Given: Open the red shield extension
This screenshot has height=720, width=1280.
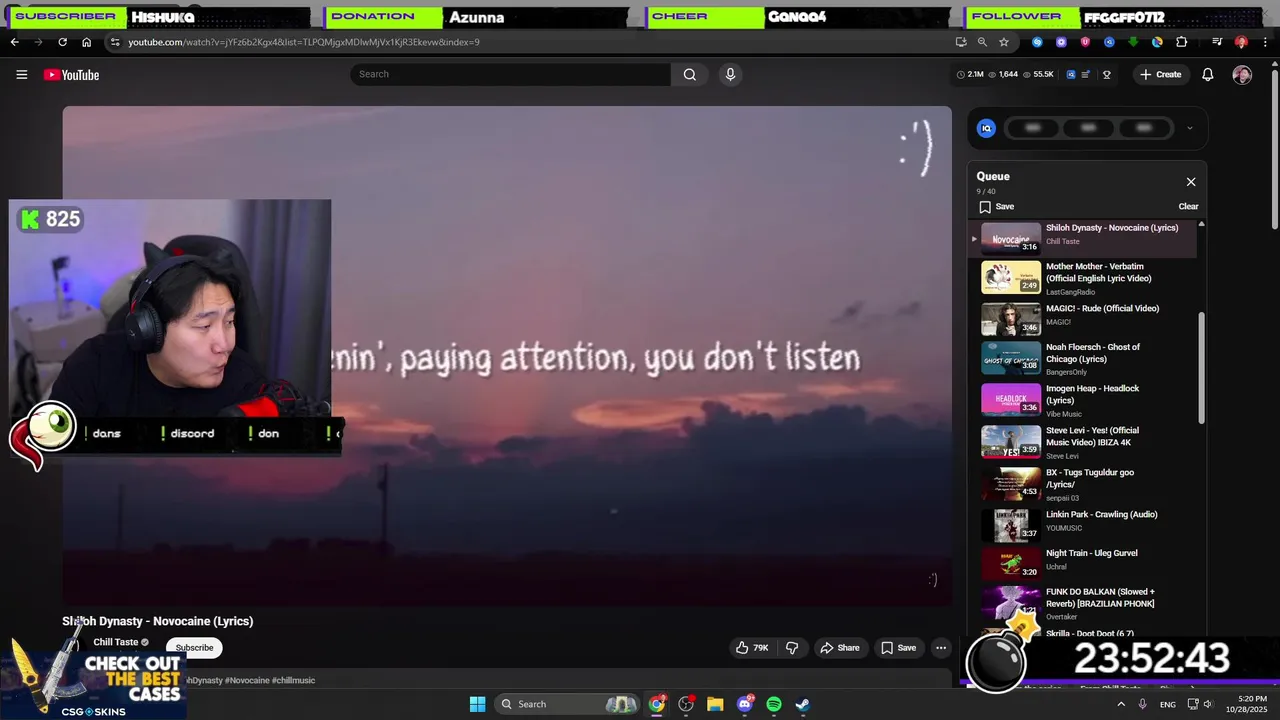Looking at the screenshot, I should tap(1085, 42).
